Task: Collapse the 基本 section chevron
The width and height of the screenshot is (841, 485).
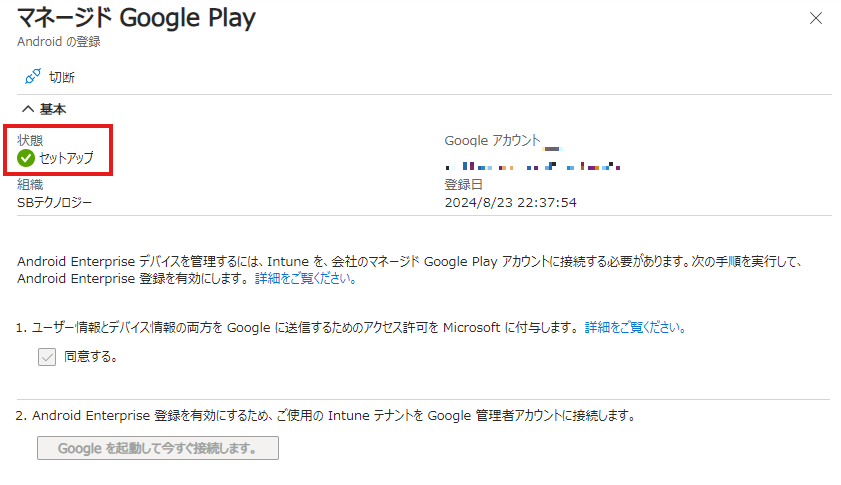Action: point(27,109)
